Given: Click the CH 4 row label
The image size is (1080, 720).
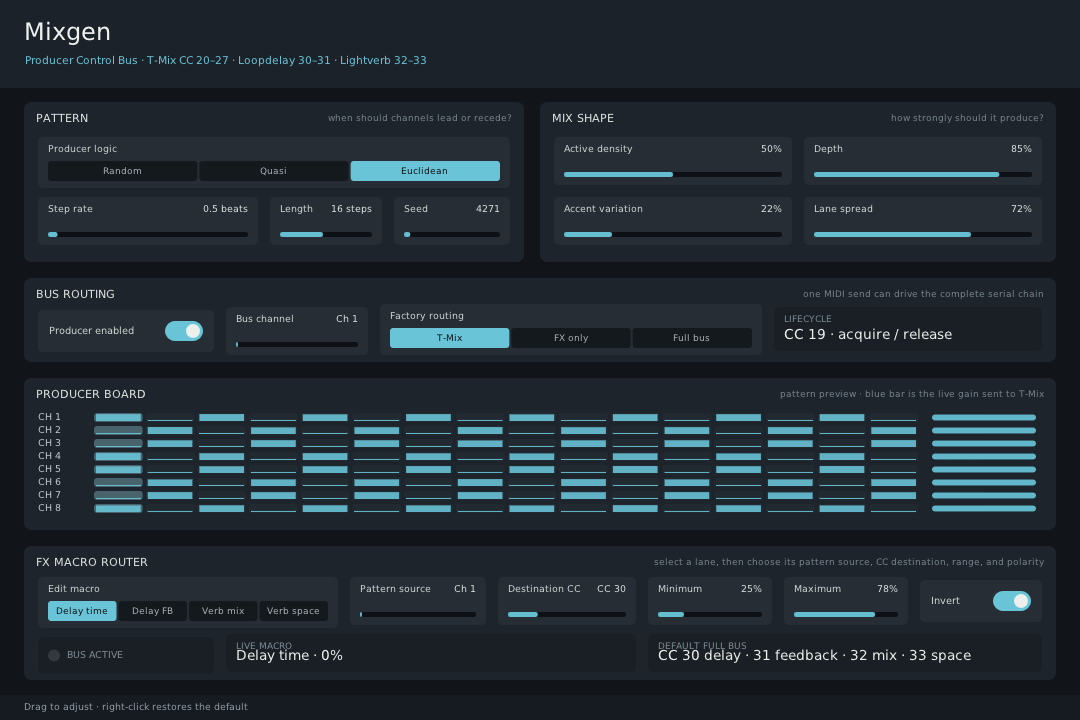Looking at the screenshot, I should tap(50, 456).
